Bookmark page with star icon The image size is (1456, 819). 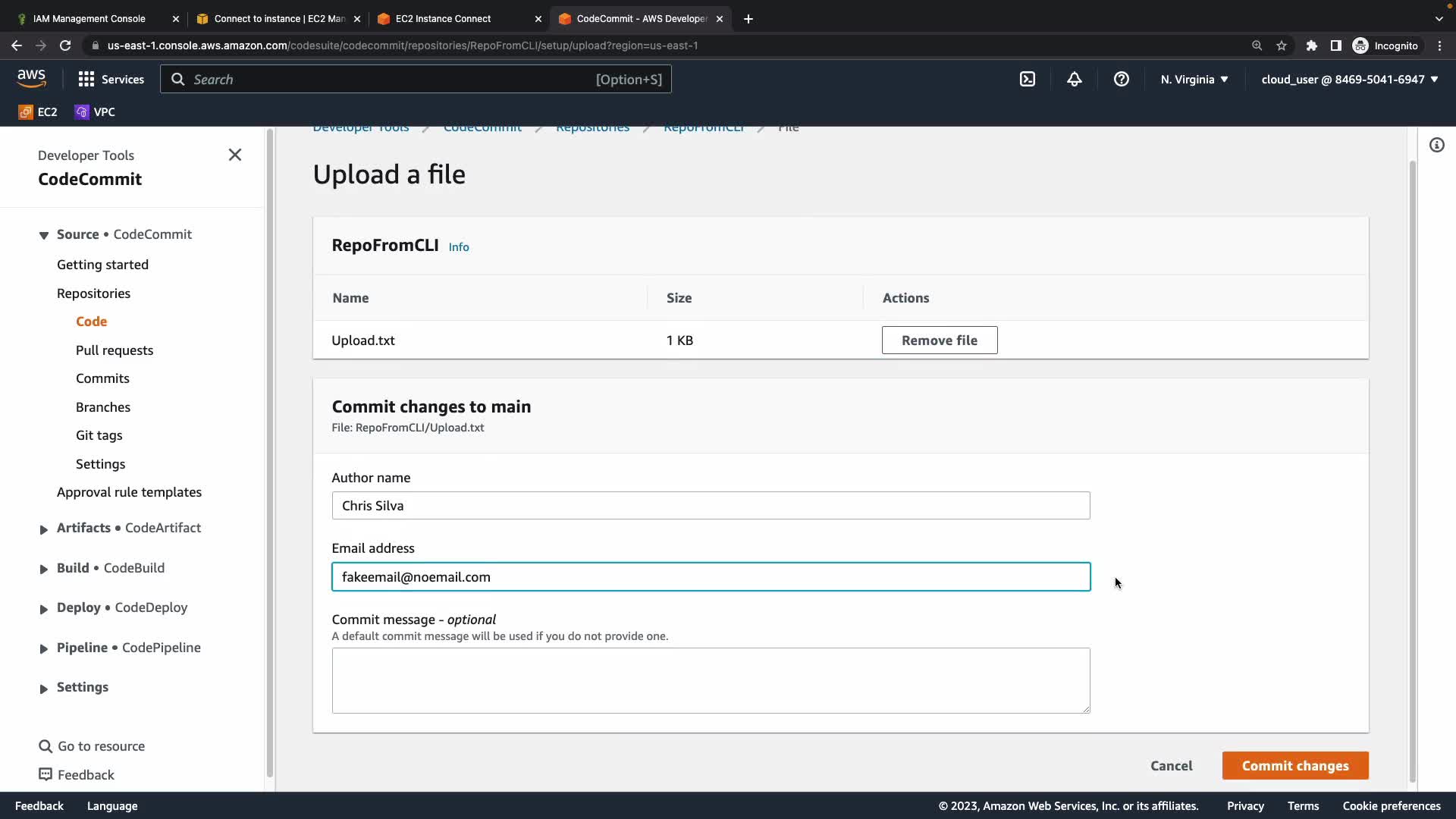pos(1282,45)
